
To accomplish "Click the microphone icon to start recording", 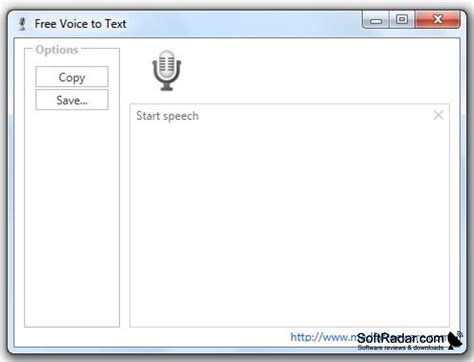I will tap(167, 70).
